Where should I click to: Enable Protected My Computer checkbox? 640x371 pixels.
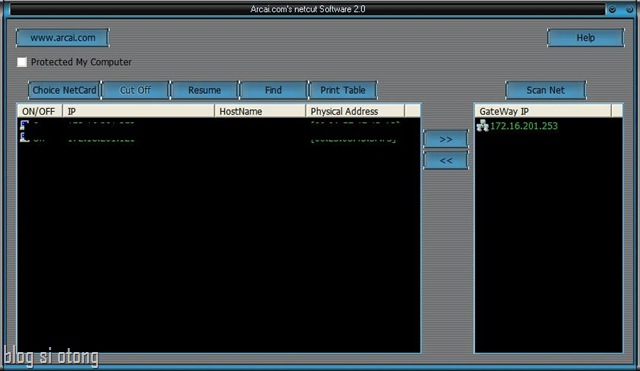tap(22, 62)
